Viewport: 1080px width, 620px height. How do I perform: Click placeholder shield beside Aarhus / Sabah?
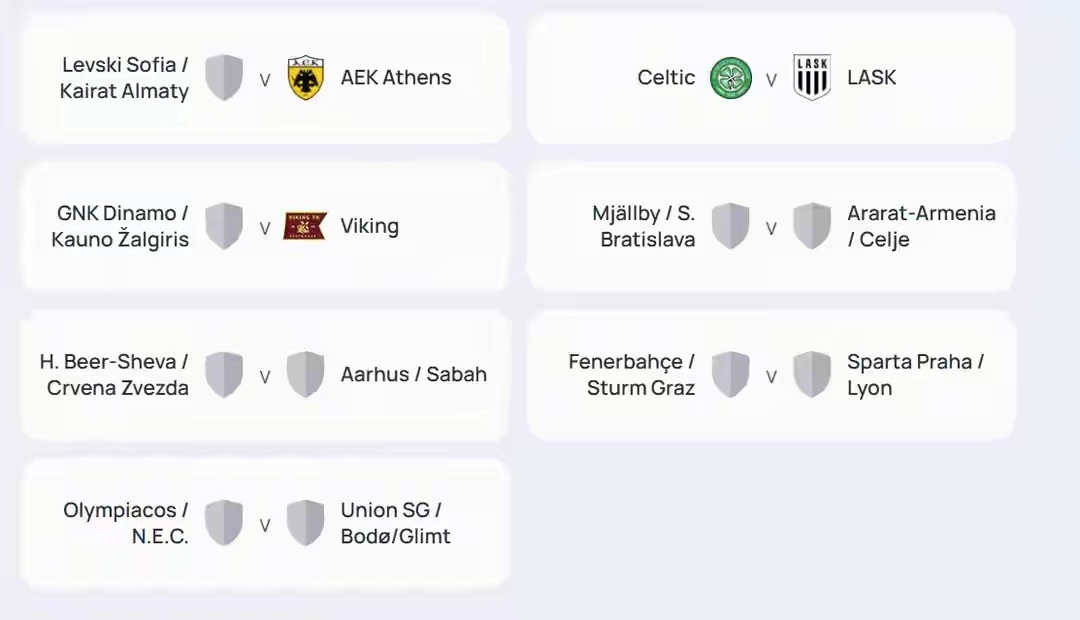[x=305, y=375]
